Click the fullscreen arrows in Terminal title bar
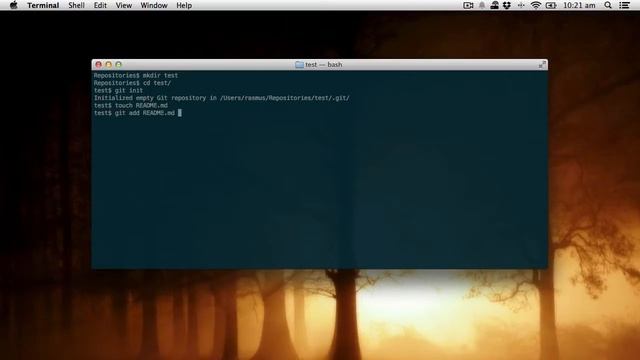The height and width of the screenshot is (360, 640). point(542,64)
